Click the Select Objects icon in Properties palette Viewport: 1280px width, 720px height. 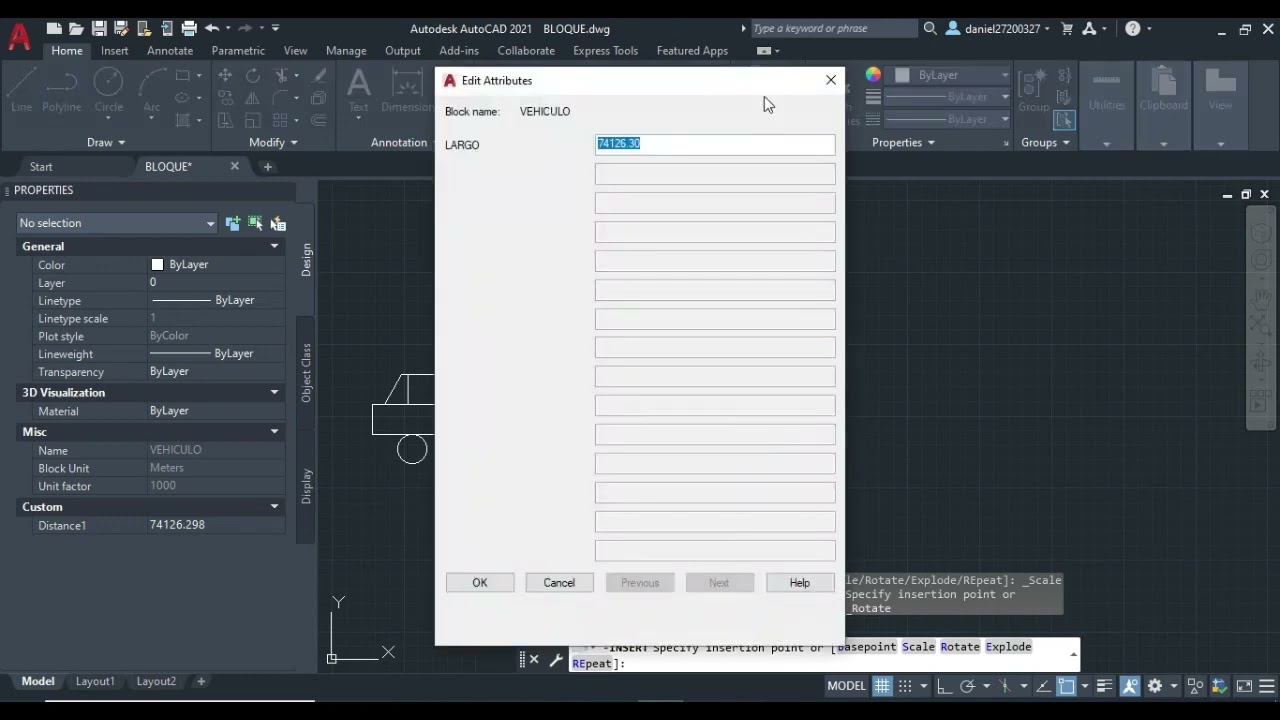(255, 223)
